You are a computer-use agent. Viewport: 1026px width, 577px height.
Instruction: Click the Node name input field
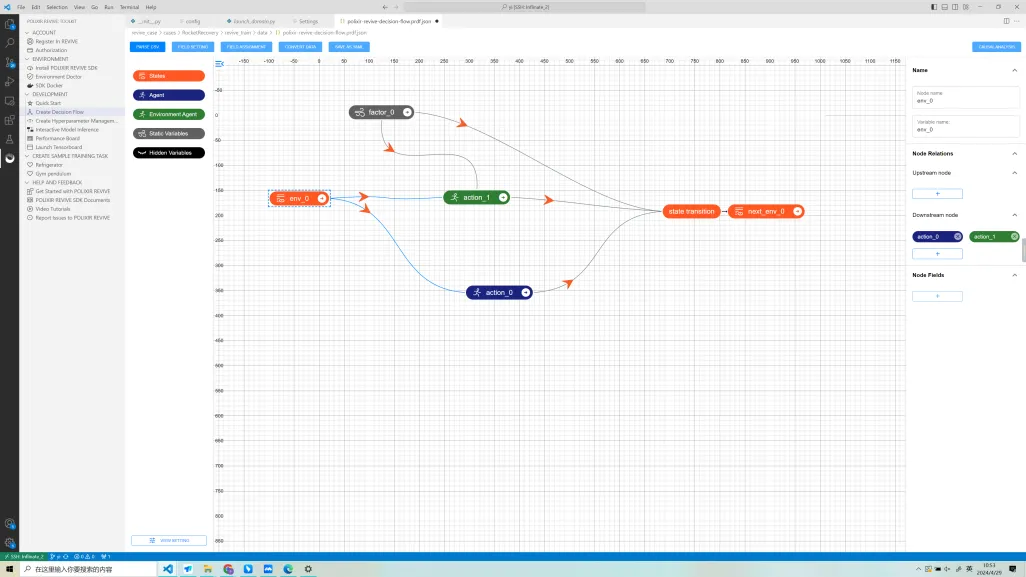pyautogui.click(x=965, y=97)
